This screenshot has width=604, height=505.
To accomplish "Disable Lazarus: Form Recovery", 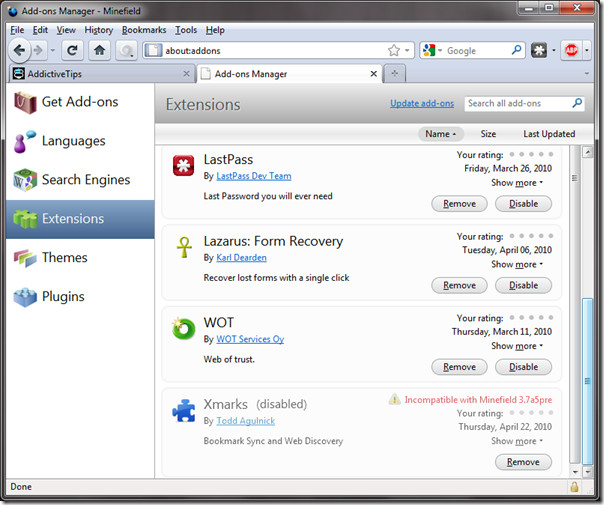I will click(x=523, y=285).
